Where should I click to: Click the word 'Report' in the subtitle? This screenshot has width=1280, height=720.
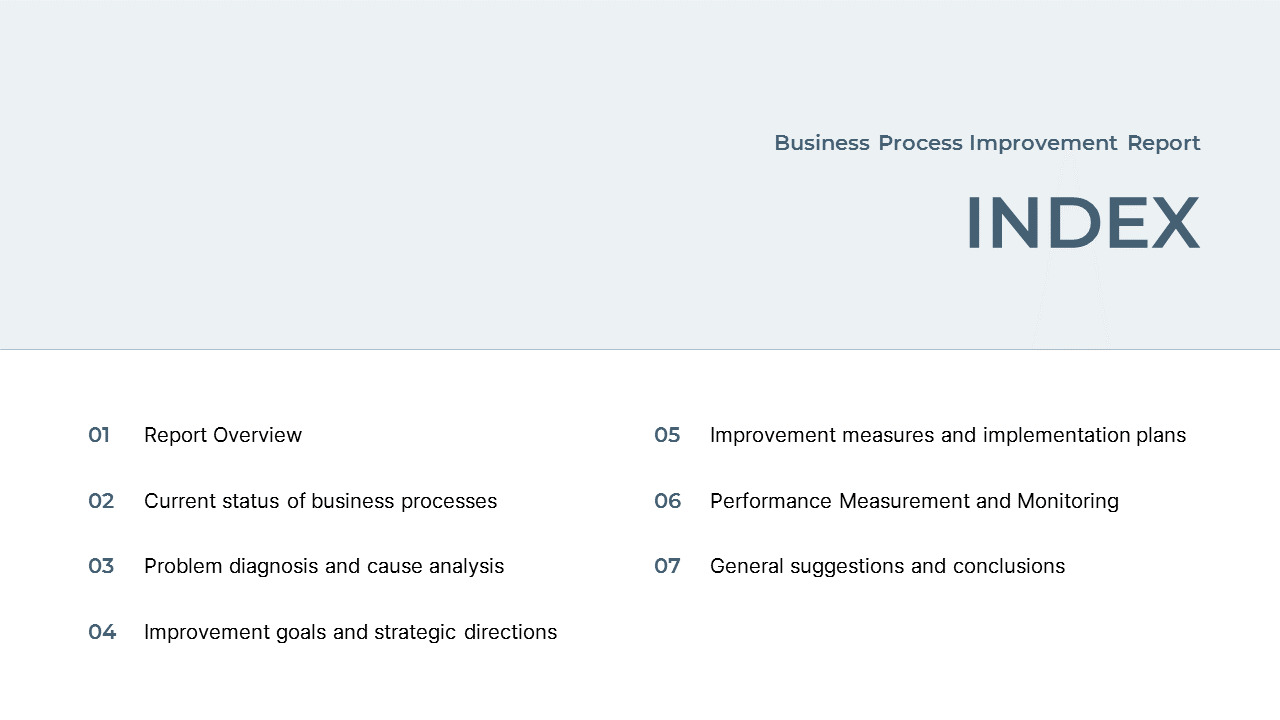(x=1163, y=143)
